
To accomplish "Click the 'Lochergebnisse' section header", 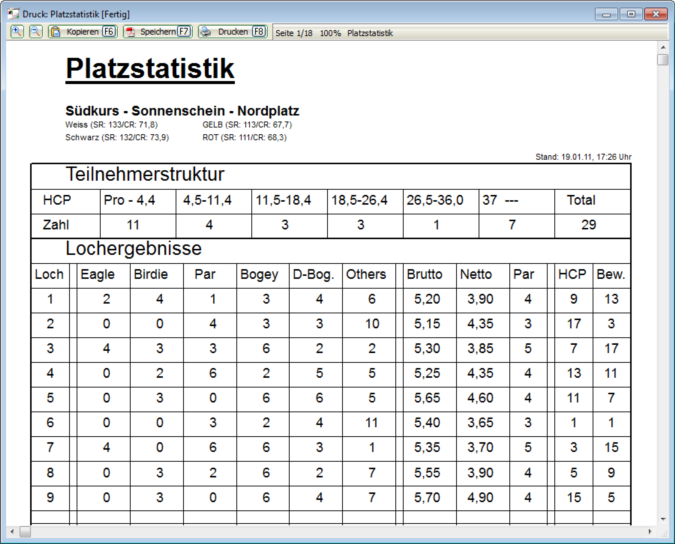I will [133, 249].
